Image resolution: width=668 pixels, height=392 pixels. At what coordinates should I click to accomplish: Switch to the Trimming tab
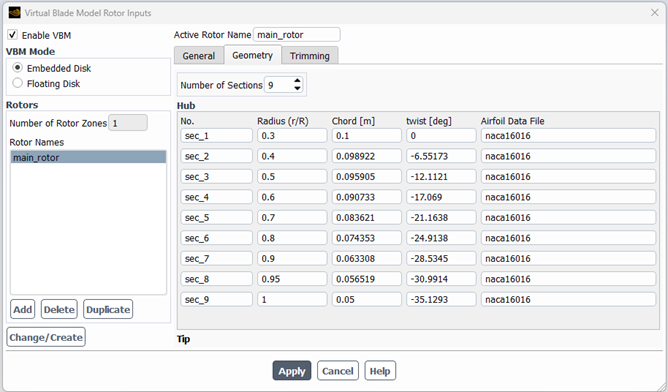click(310, 56)
